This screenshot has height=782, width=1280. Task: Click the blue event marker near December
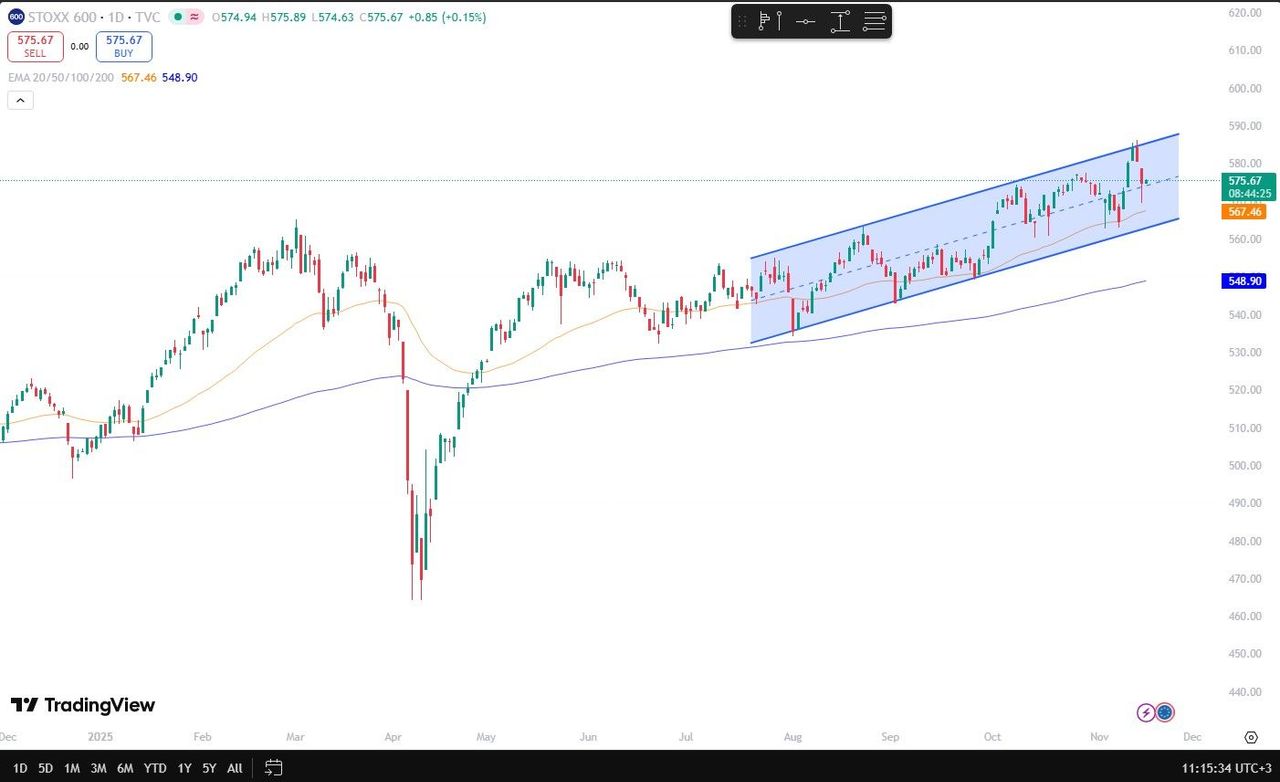[1165, 712]
